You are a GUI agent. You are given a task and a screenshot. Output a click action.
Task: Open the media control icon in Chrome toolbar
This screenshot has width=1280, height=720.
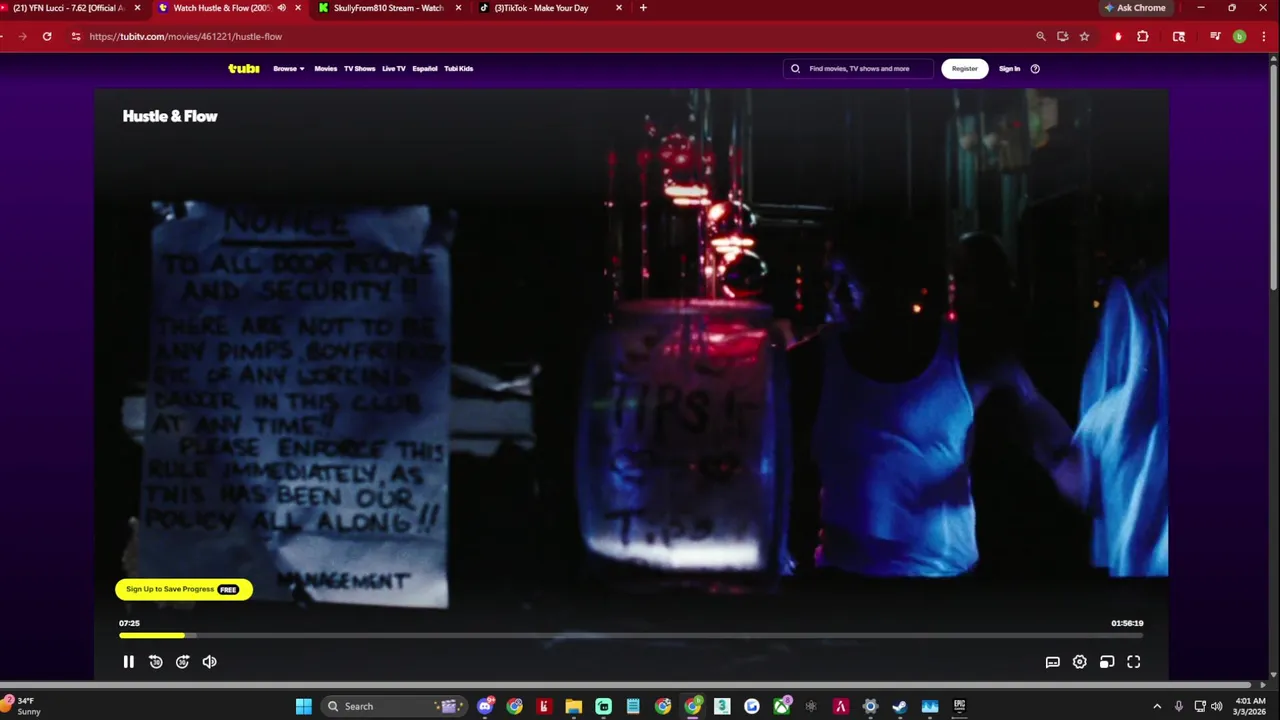pyautogui.click(x=1215, y=36)
